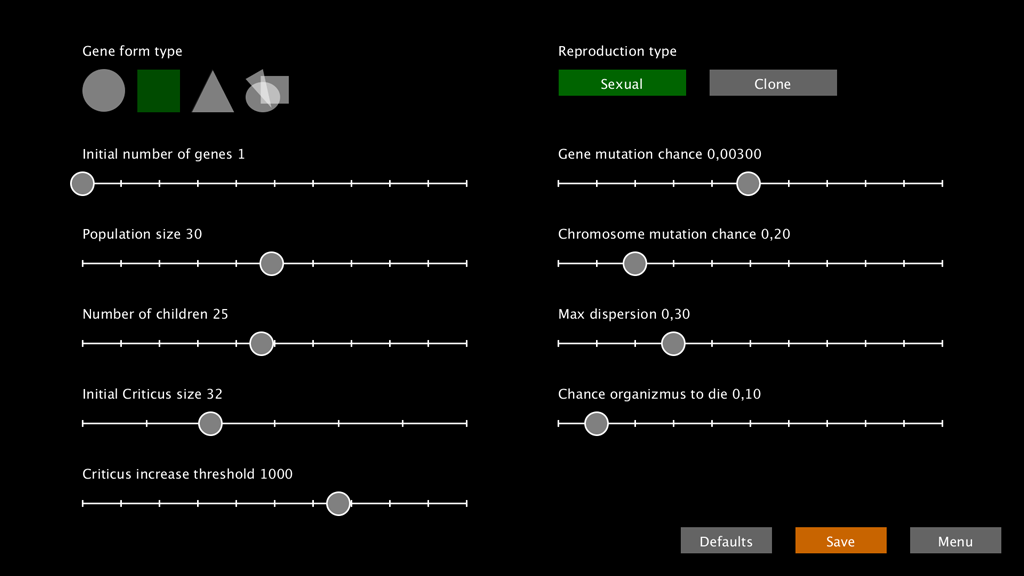The image size is (1024, 576).
Task: Enable Sexual reproduction type
Action: (622, 84)
